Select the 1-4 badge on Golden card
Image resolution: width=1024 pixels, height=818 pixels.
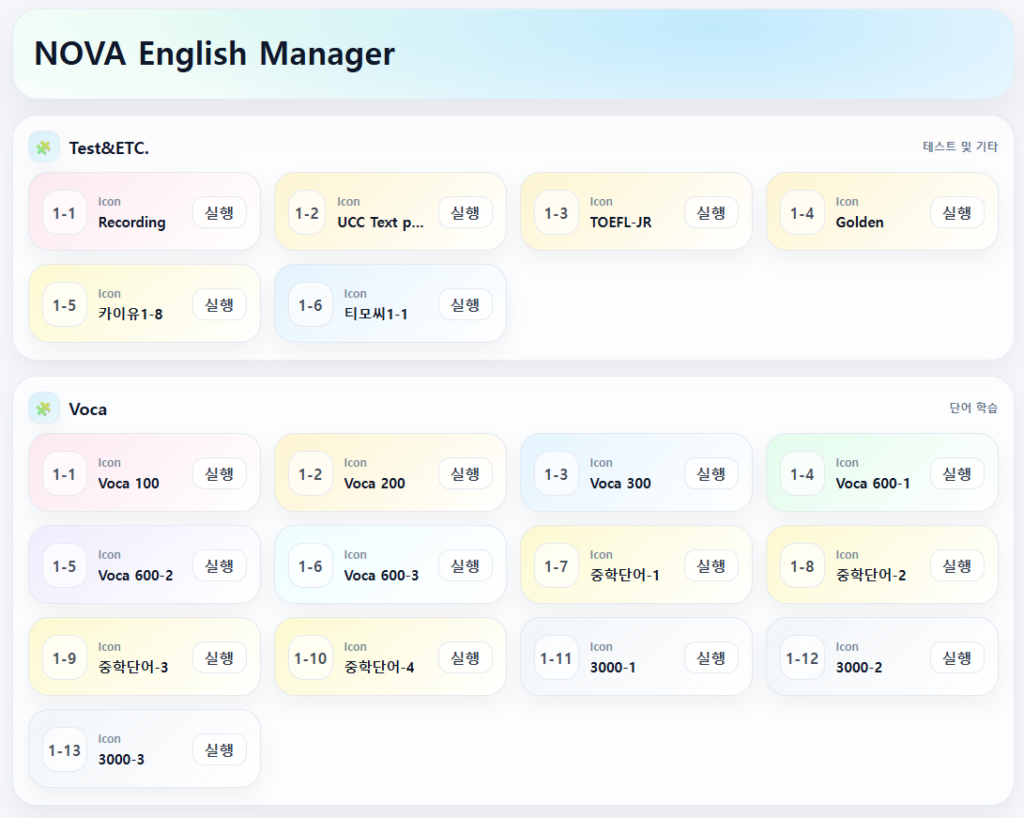coord(802,212)
